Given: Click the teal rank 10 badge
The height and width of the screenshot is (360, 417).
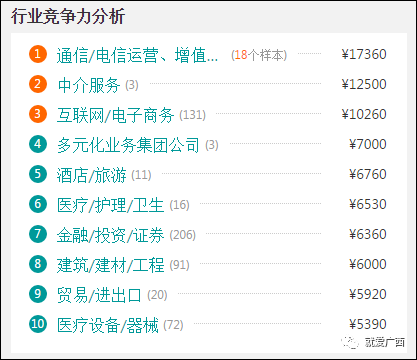Looking at the screenshot, I should pos(38,324).
